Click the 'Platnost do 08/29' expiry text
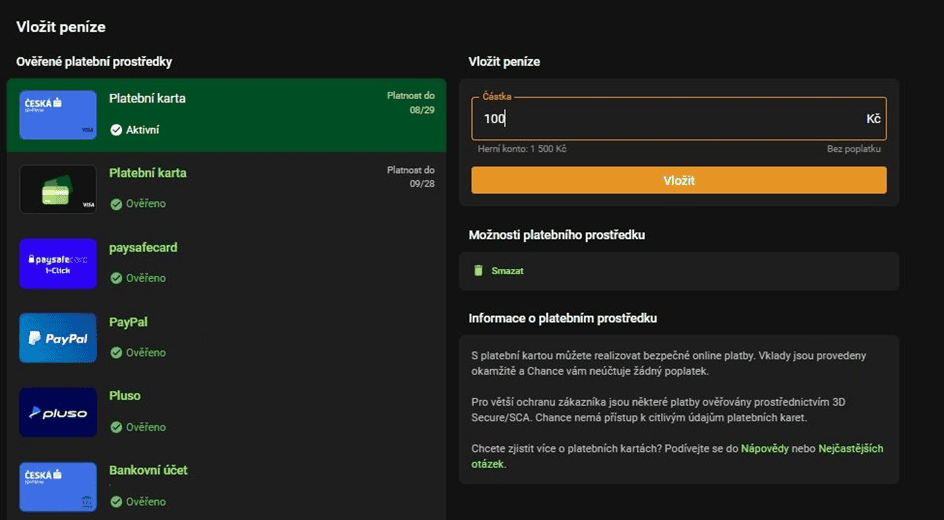This screenshot has width=944, height=520. (411, 103)
